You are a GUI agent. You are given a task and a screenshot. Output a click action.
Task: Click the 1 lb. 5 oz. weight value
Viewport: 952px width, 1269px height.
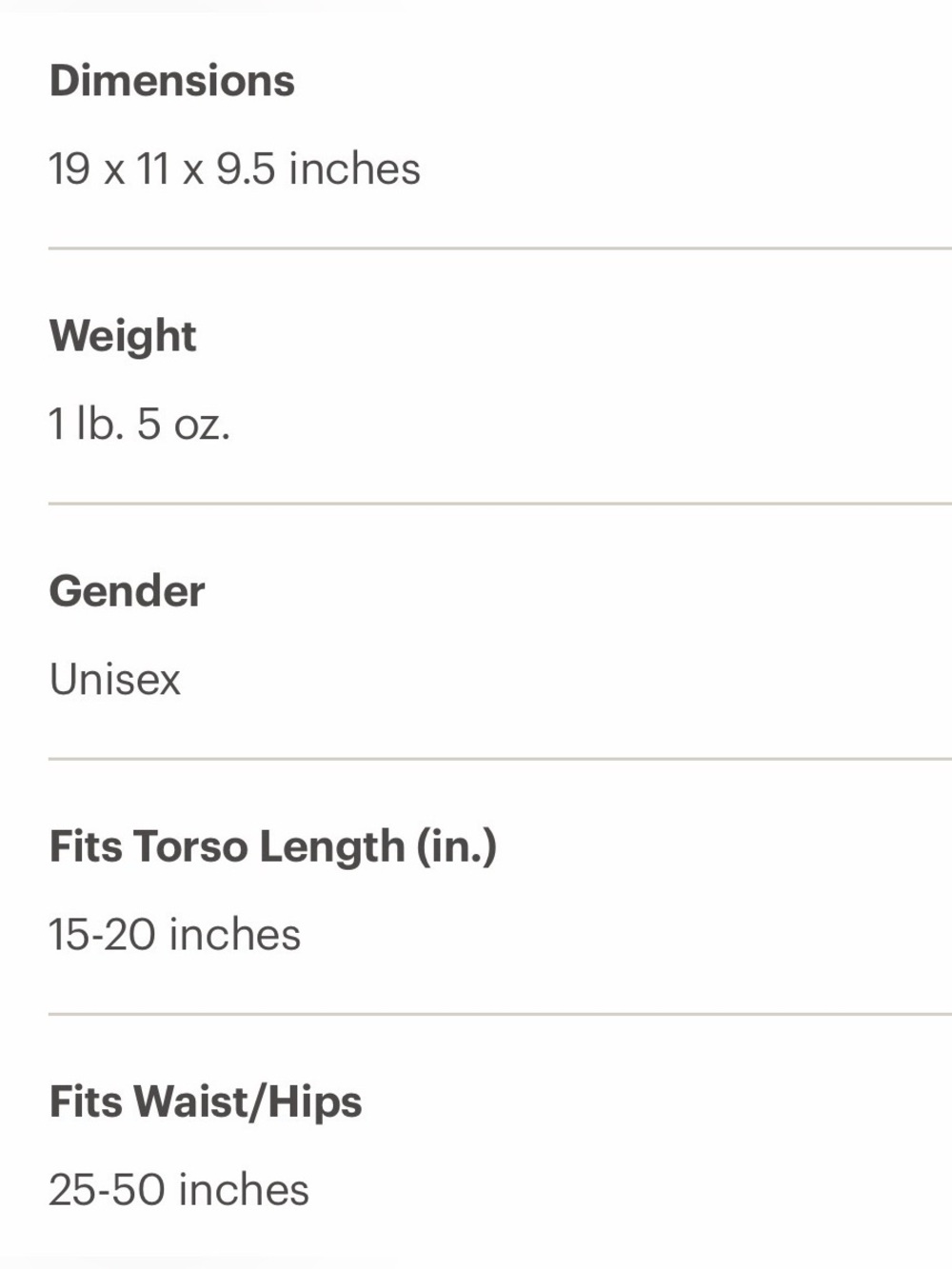click(x=139, y=424)
